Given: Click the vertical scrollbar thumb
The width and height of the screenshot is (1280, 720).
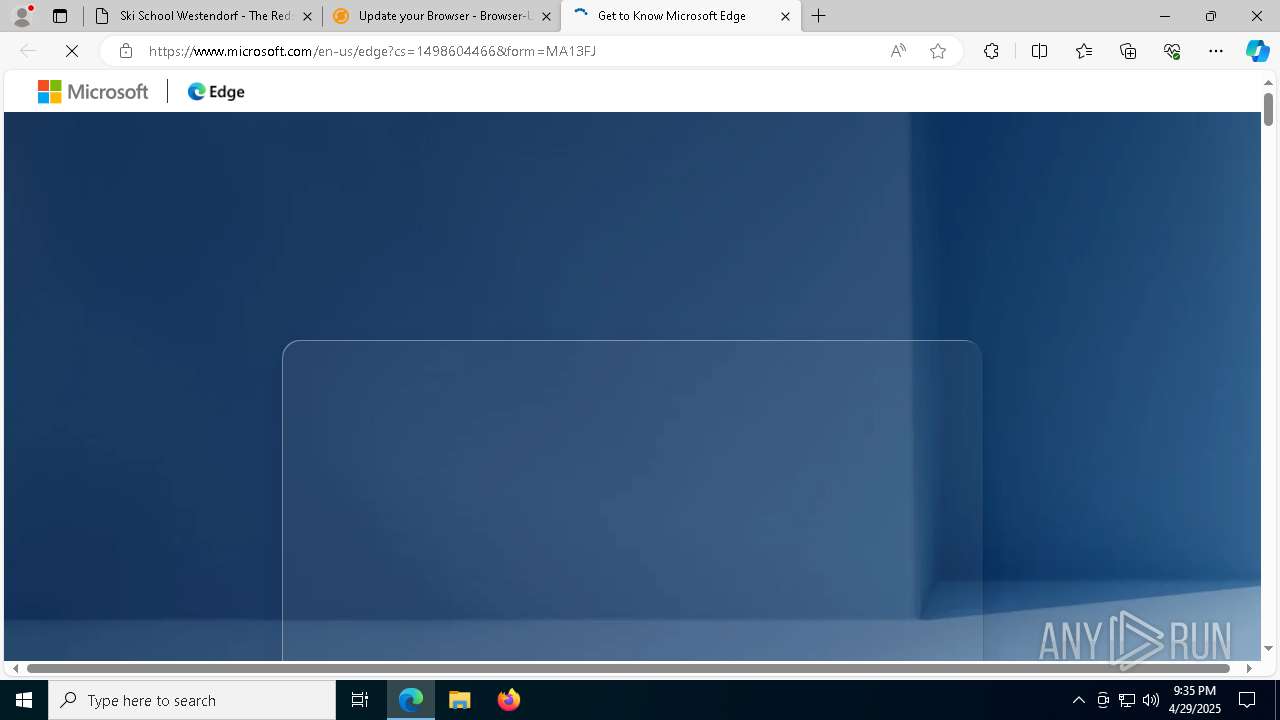Looking at the screenshot, I should tap(1268, 109).
